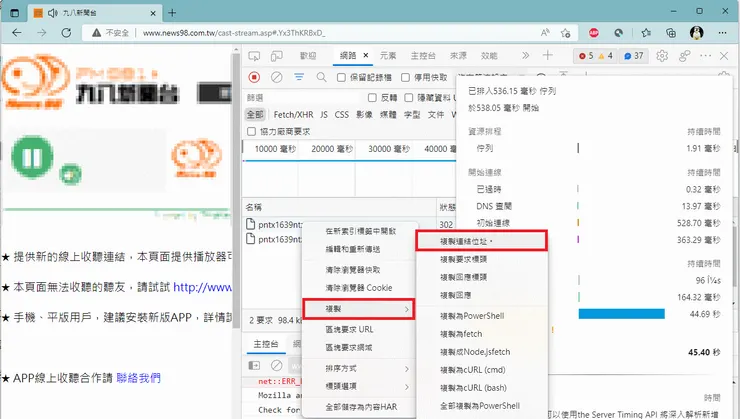Tick the 協力廠商要求 checkbox
Image resolution: width=740 pixels, height=419 pixels.
(252, 131)
